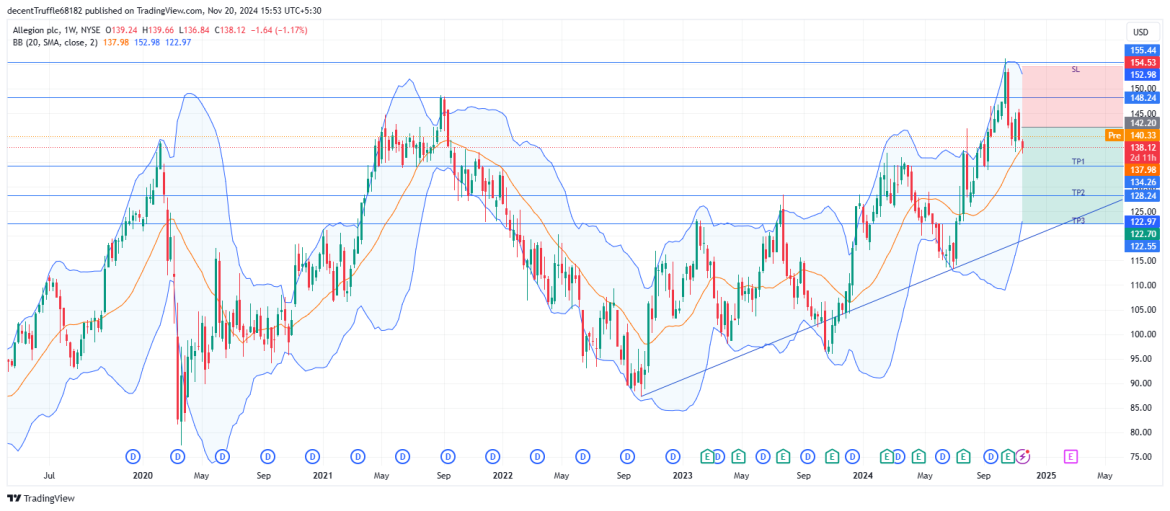Click the gray 142.20 entry price label
The image size is (1170, 511).
pos(1140,122)
